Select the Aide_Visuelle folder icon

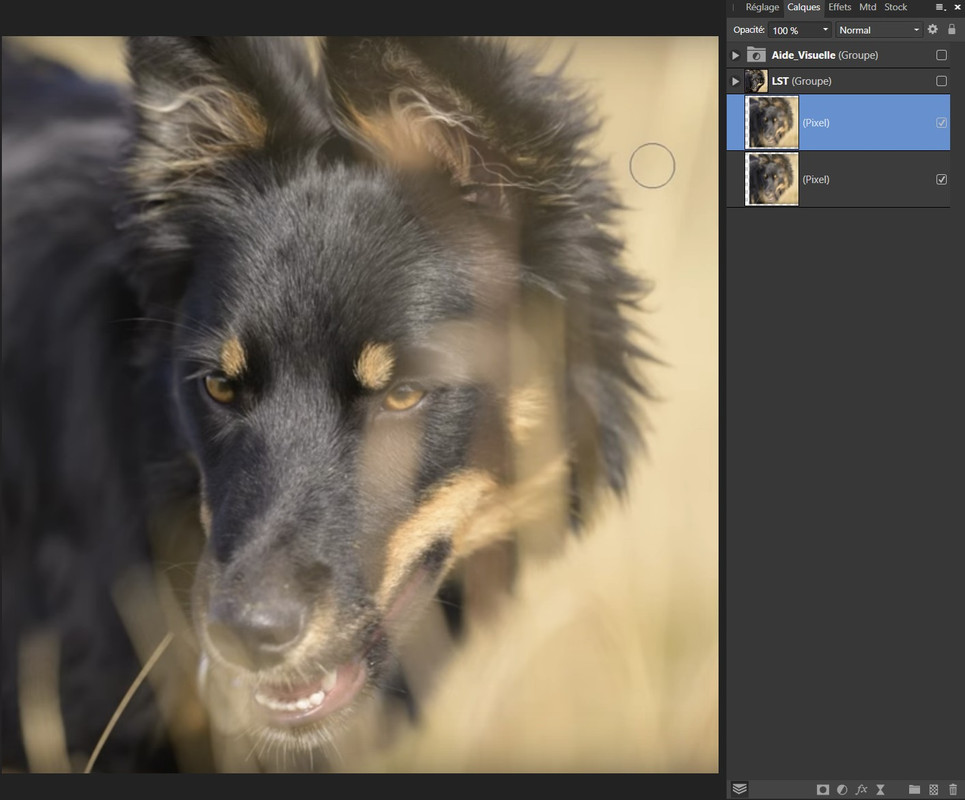(756, 55)
